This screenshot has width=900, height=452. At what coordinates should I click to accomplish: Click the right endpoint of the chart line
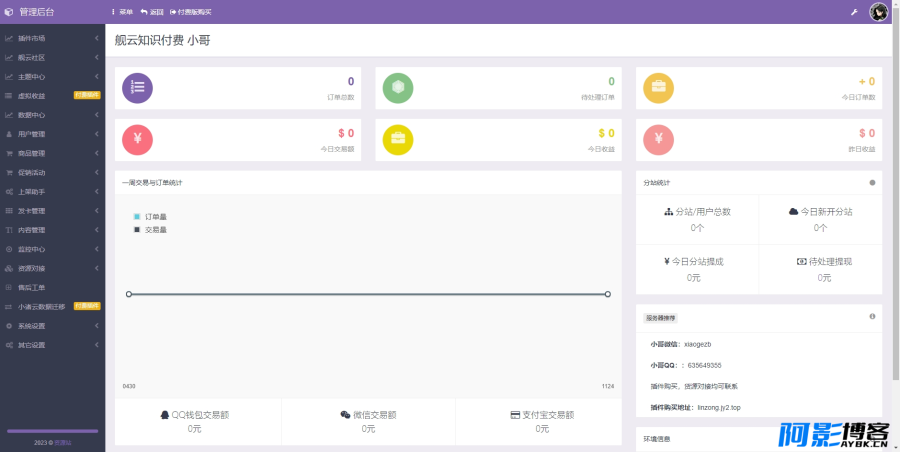(608, 294)
